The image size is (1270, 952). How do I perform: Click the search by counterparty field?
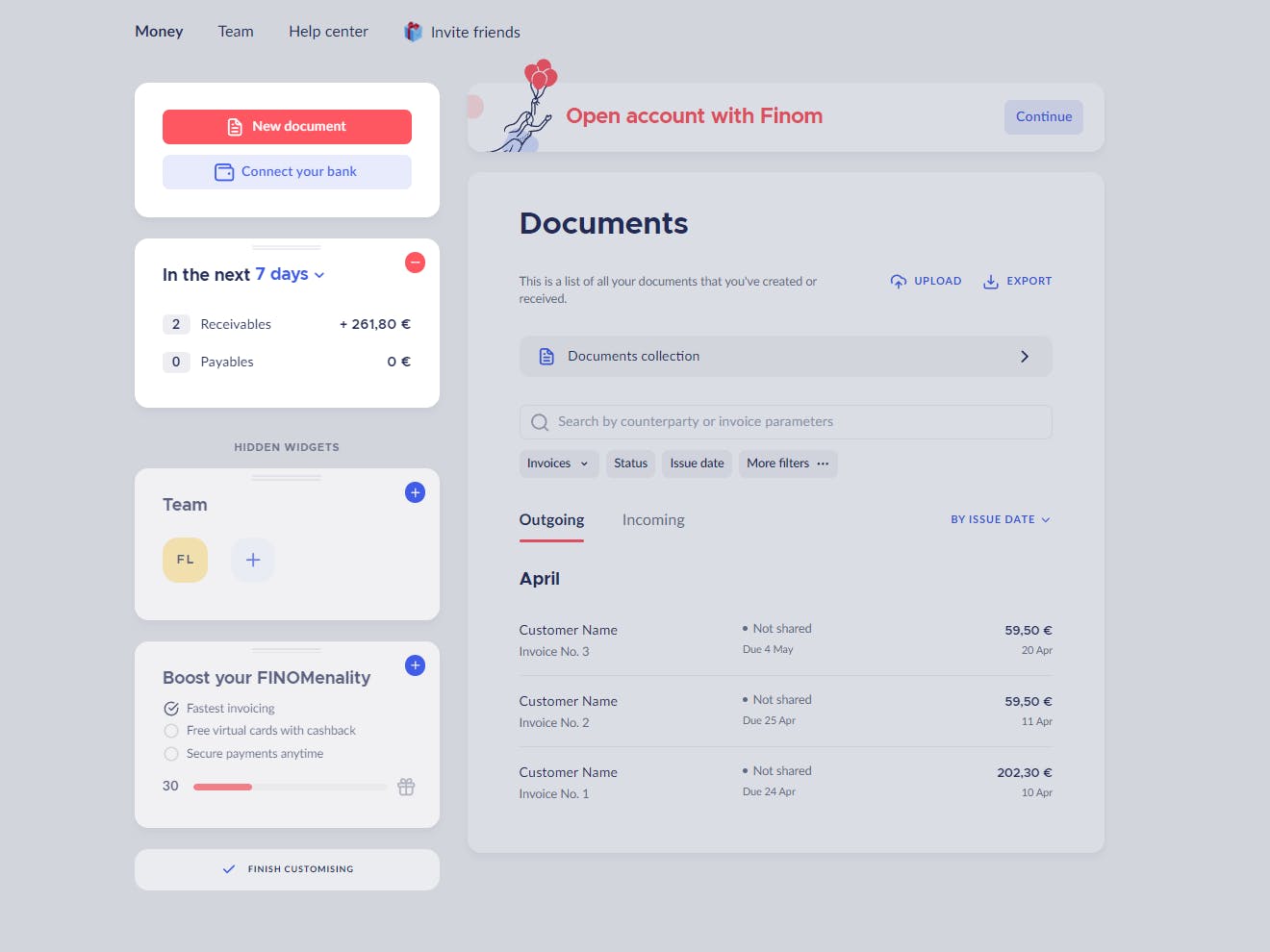click(785, 422)
